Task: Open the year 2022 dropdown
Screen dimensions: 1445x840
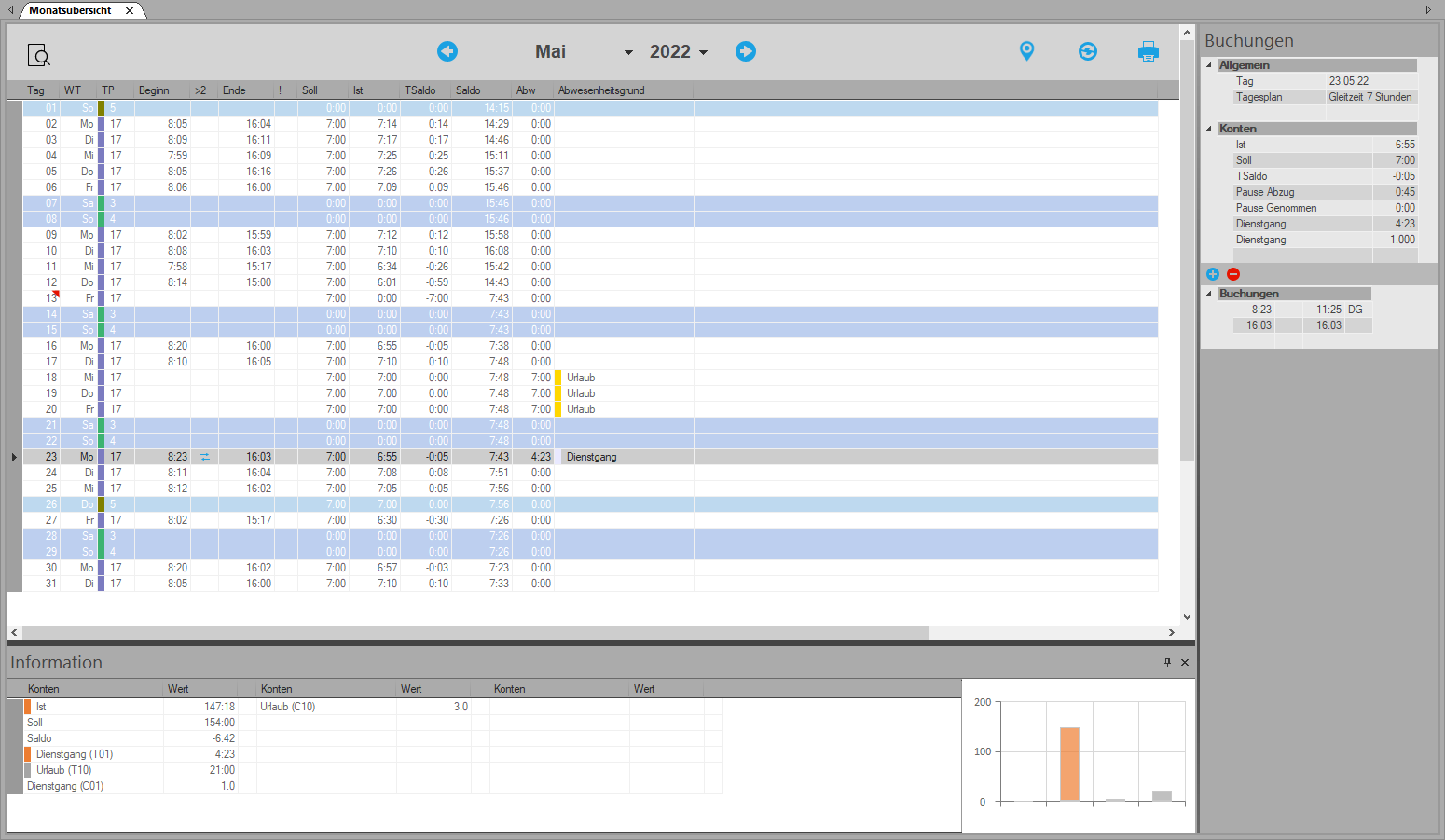Action: pos(703,52)
